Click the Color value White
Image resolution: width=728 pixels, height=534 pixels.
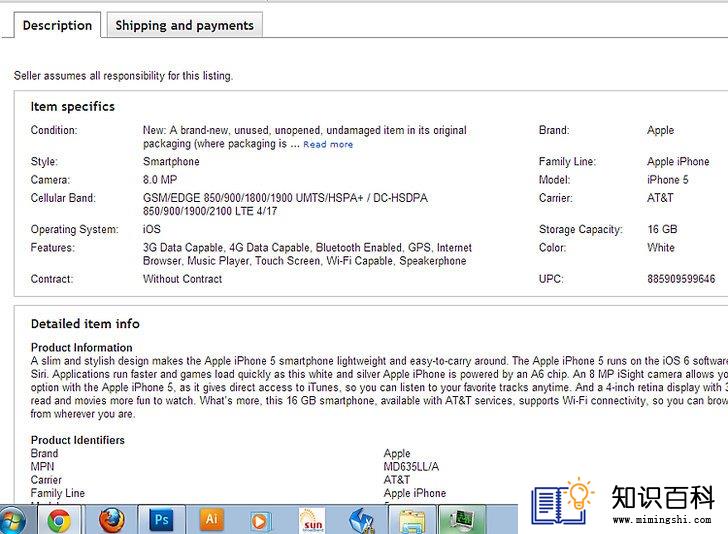point(661,247)
